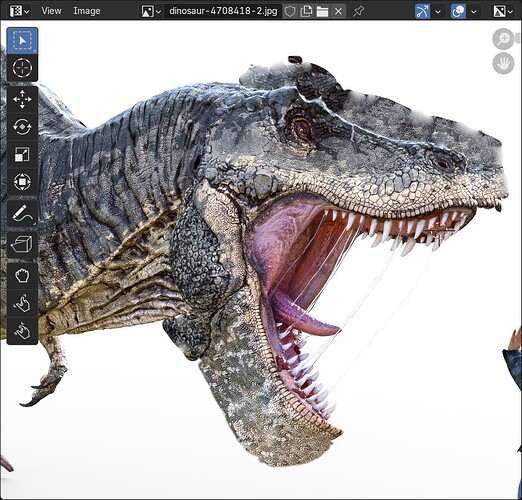Image resolution: width=522 pixels, height=500 pixels.
Task: Unlink the dinosaur image with X
Action: (x=338, y=11)
